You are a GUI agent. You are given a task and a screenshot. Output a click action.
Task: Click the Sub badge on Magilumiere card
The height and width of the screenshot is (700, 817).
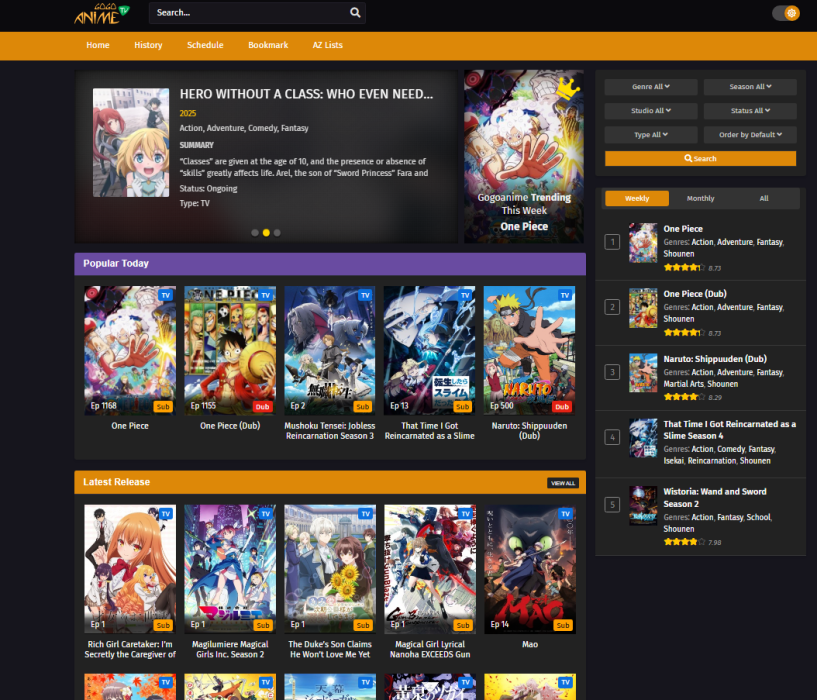pyautogui.click(x=263, y=625)
